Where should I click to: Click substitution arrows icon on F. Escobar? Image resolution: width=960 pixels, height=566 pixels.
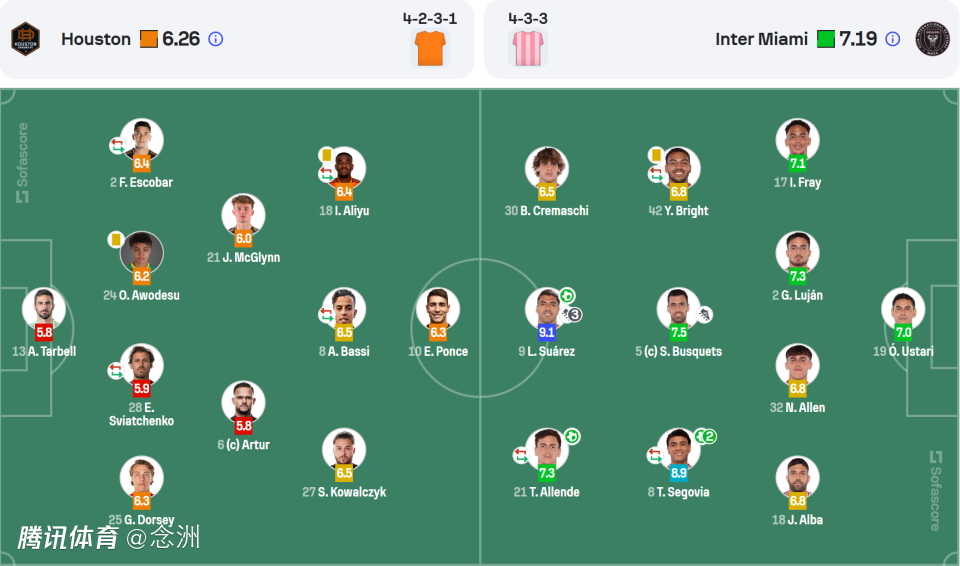coord(117,145)
